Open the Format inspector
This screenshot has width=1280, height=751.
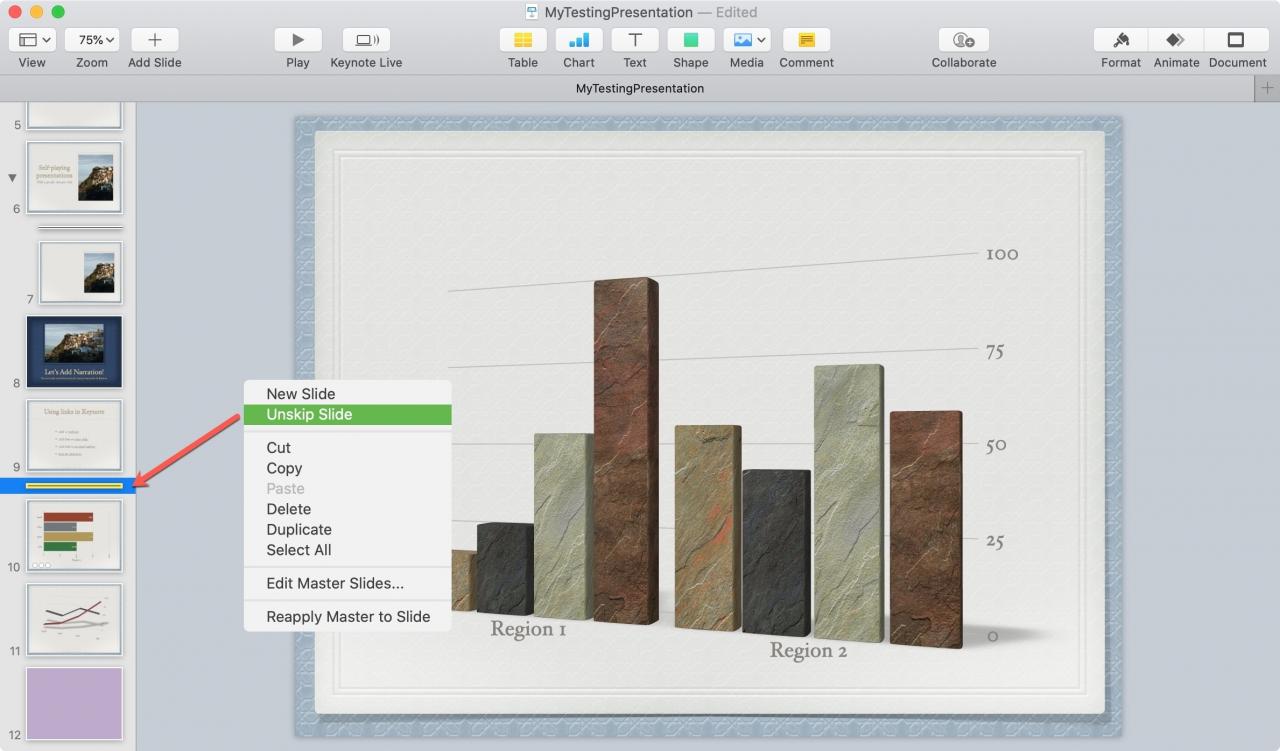click(1121, 40)
